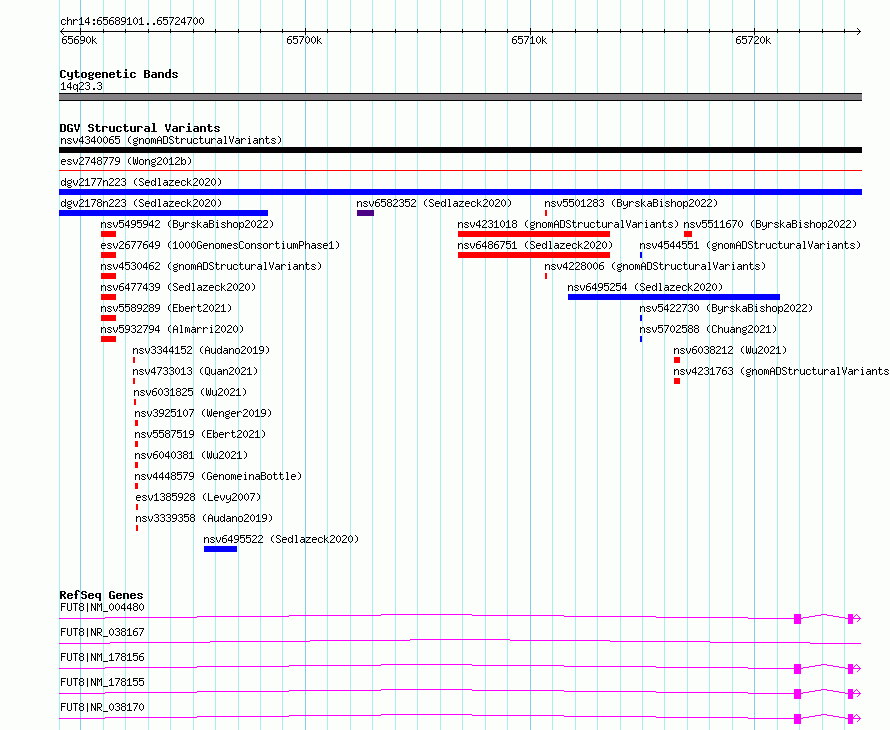Click the FUT8|NM_178156 gene label
Image resolution: width=890 pixels, height=730 pixels.
(x=102, y=657)
